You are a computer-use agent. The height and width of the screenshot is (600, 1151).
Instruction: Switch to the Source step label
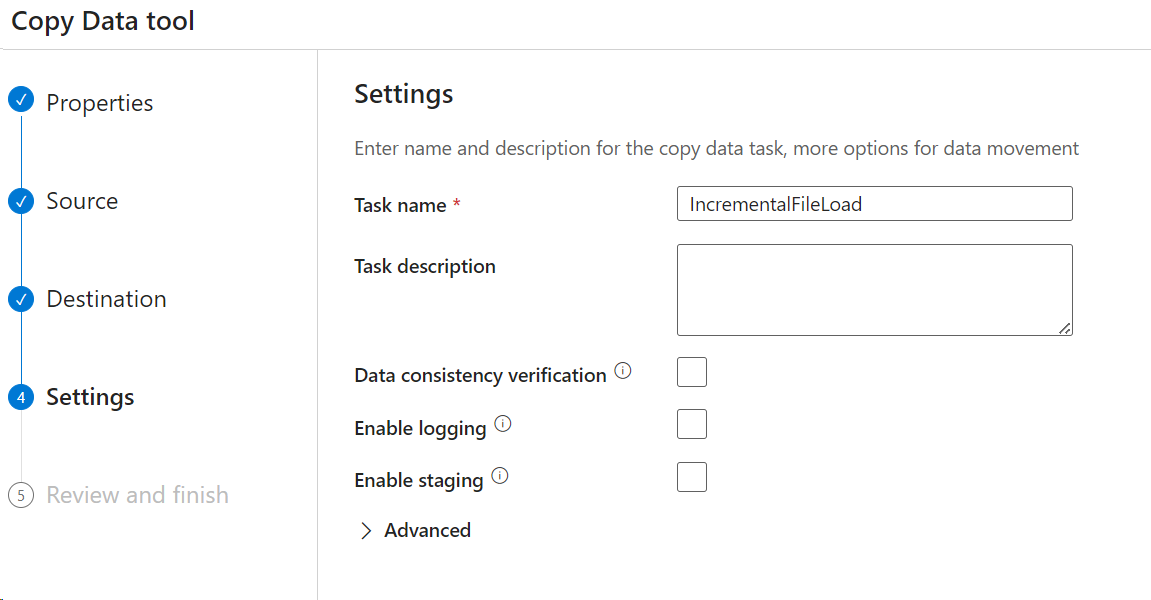(x=82, y=201)
